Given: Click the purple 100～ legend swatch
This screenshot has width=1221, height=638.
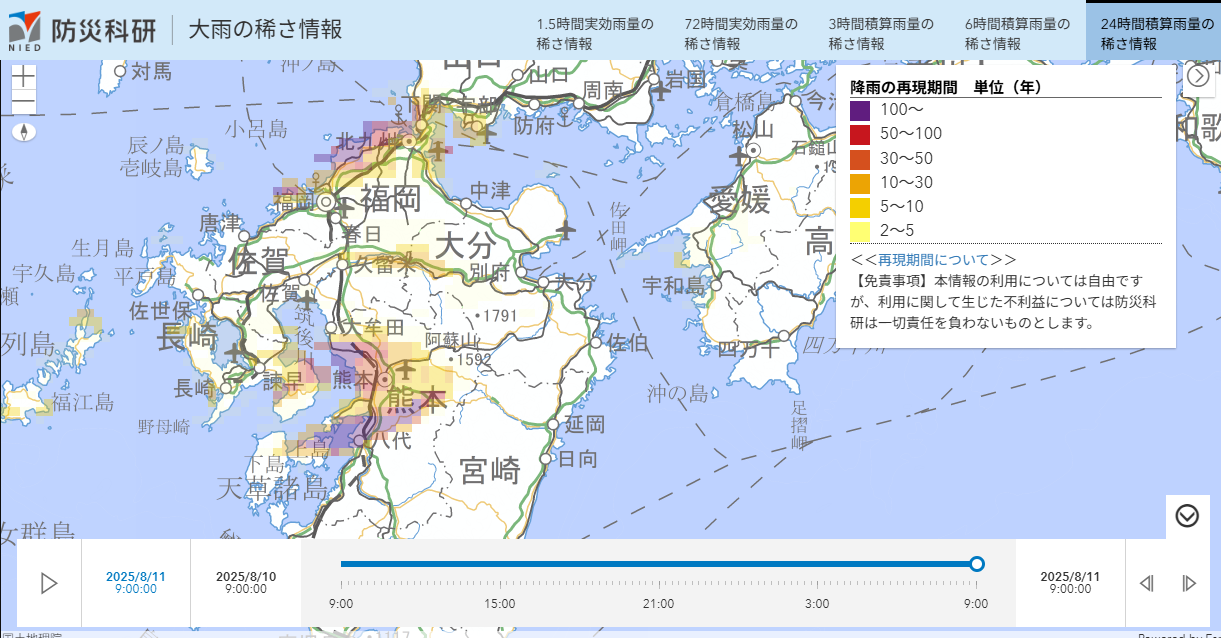Looking at the screenshot, I should click(x=860, y=111).
